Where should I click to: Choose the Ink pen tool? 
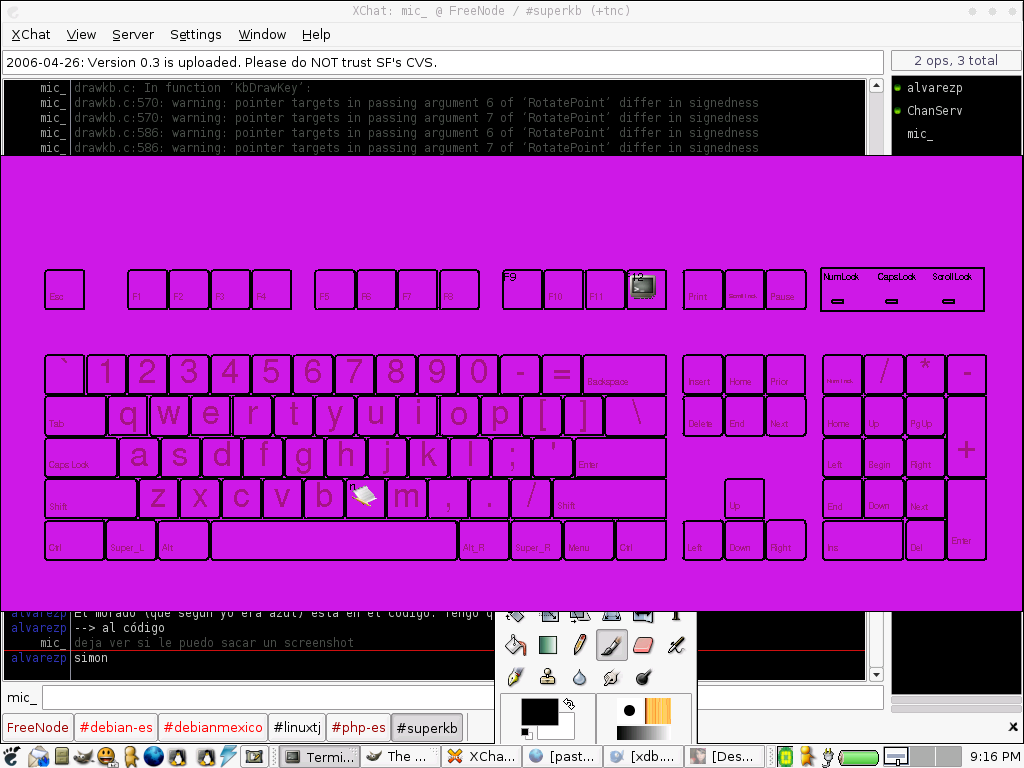click(x=515, y=677)
